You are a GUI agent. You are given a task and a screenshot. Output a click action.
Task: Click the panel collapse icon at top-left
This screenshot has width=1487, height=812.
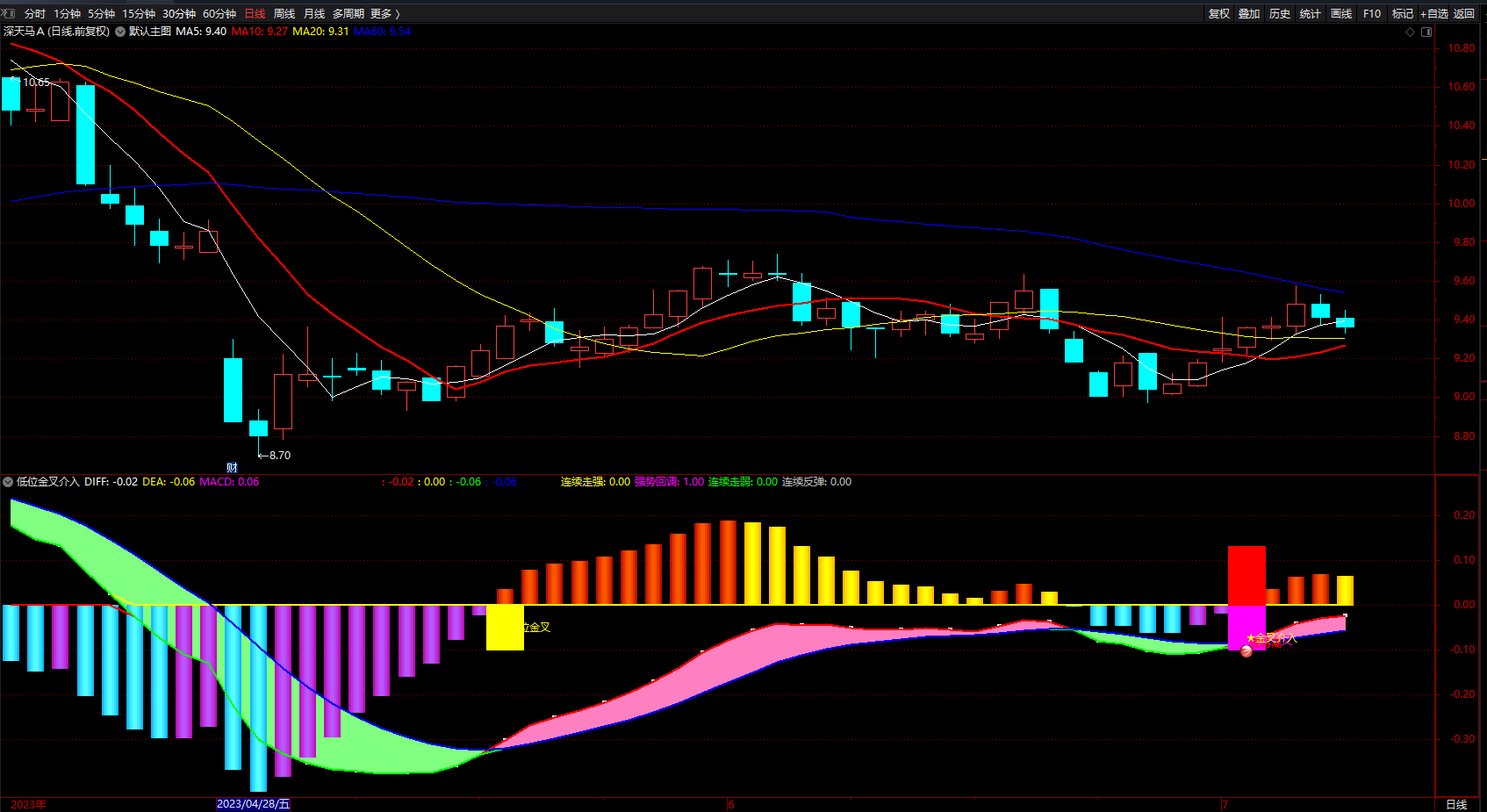click(x=9, y=13)
